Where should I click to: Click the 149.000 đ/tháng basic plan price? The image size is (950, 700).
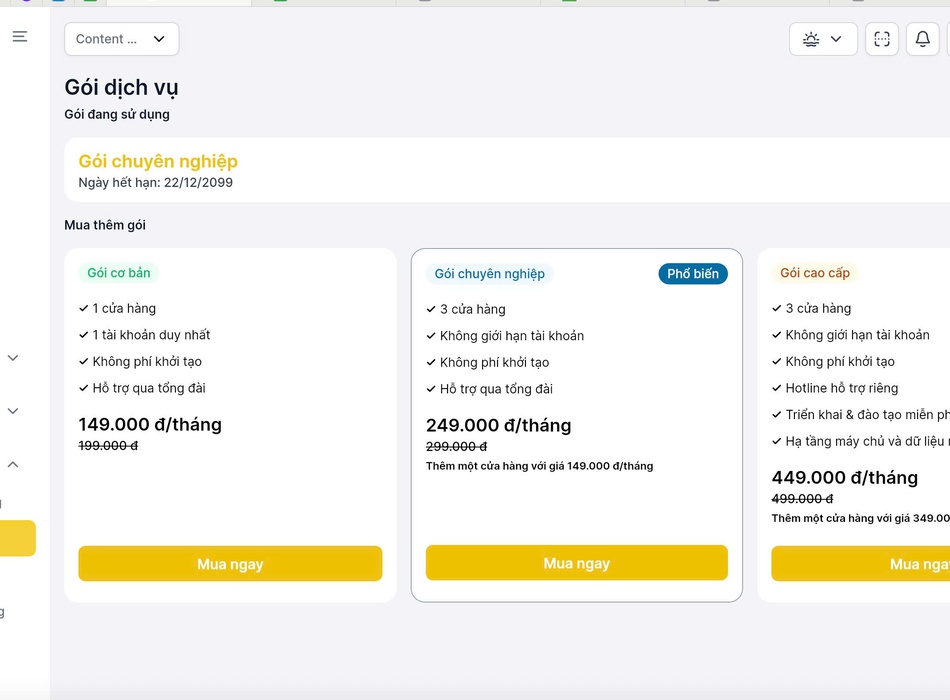click(150, 424)
